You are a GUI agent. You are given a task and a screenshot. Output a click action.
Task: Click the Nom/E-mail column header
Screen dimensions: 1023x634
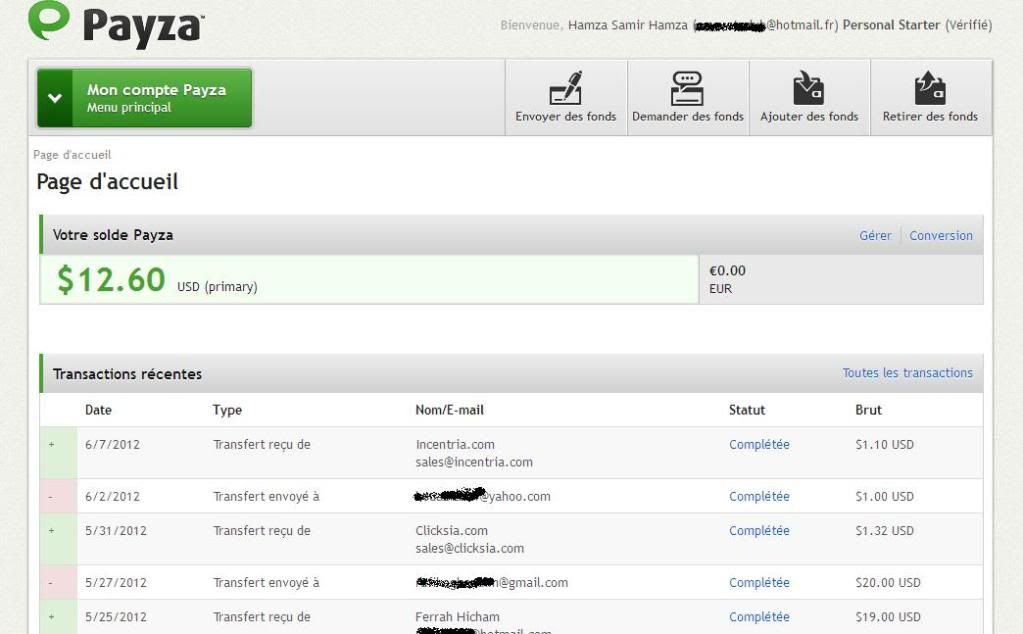[450, 410]
